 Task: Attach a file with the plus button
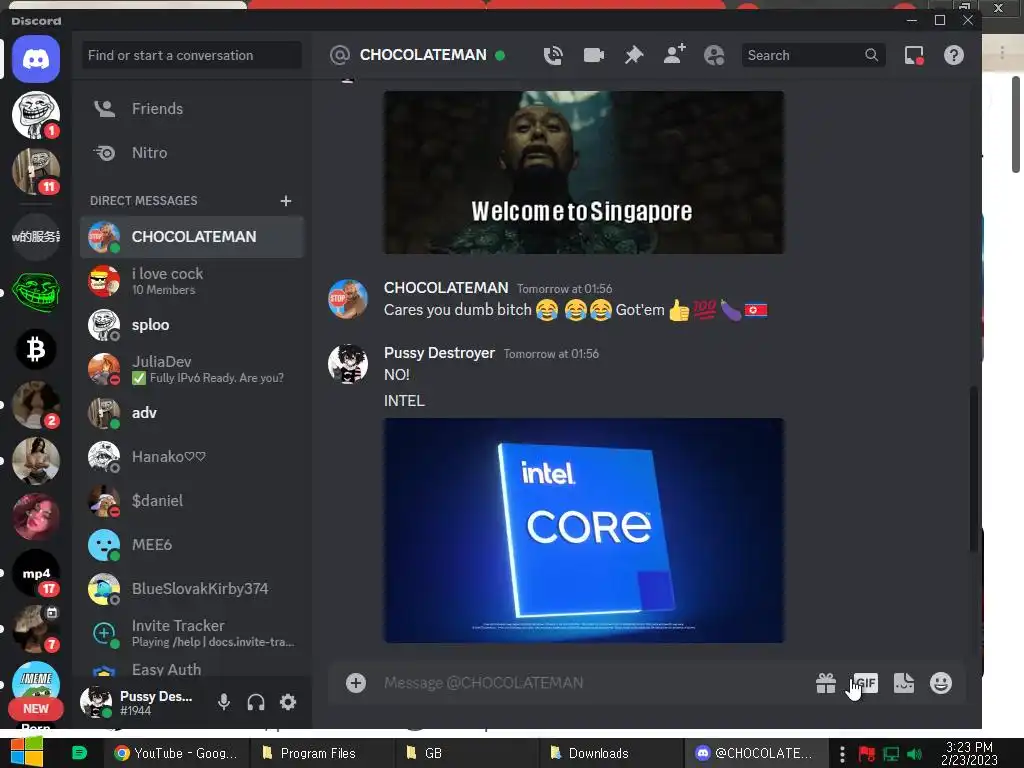356,683
